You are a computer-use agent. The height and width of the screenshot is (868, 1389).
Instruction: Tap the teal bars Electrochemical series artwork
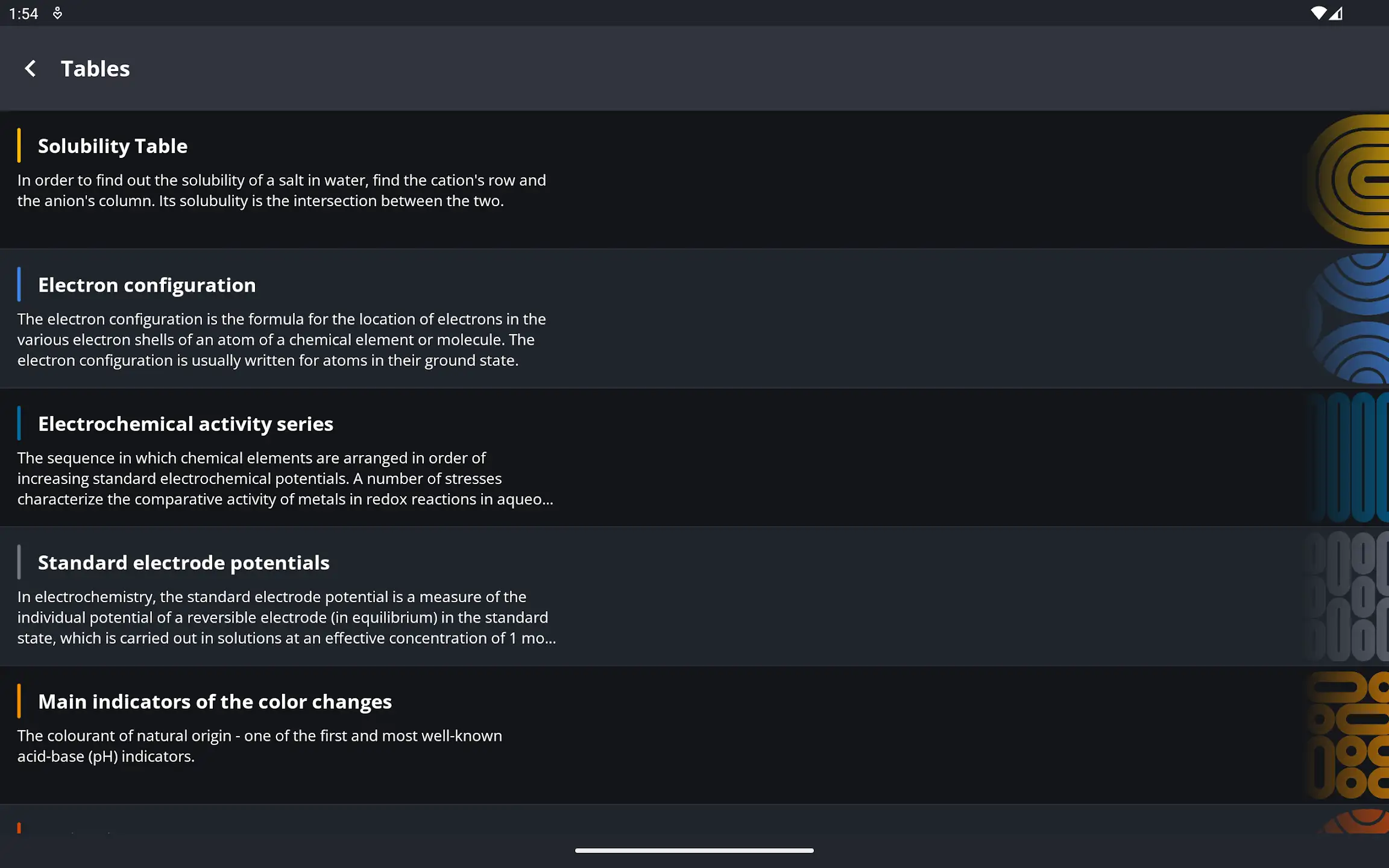1348,458
